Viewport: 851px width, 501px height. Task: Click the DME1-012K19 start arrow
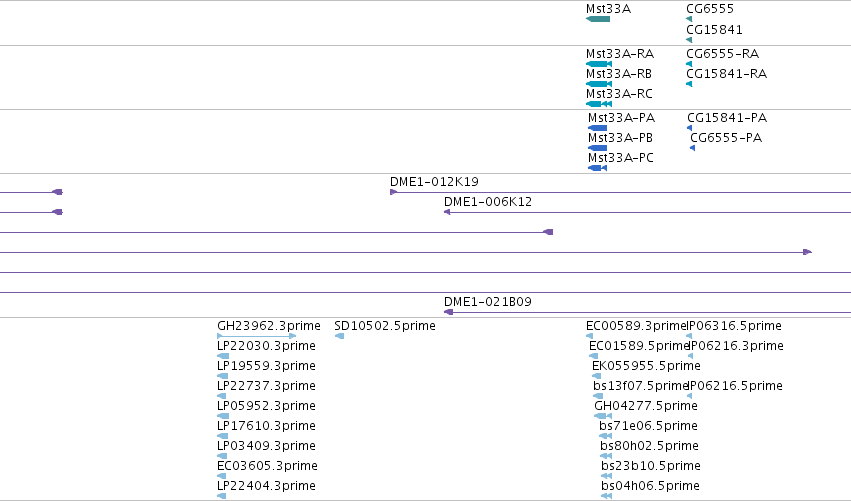(x=393, y=192)
